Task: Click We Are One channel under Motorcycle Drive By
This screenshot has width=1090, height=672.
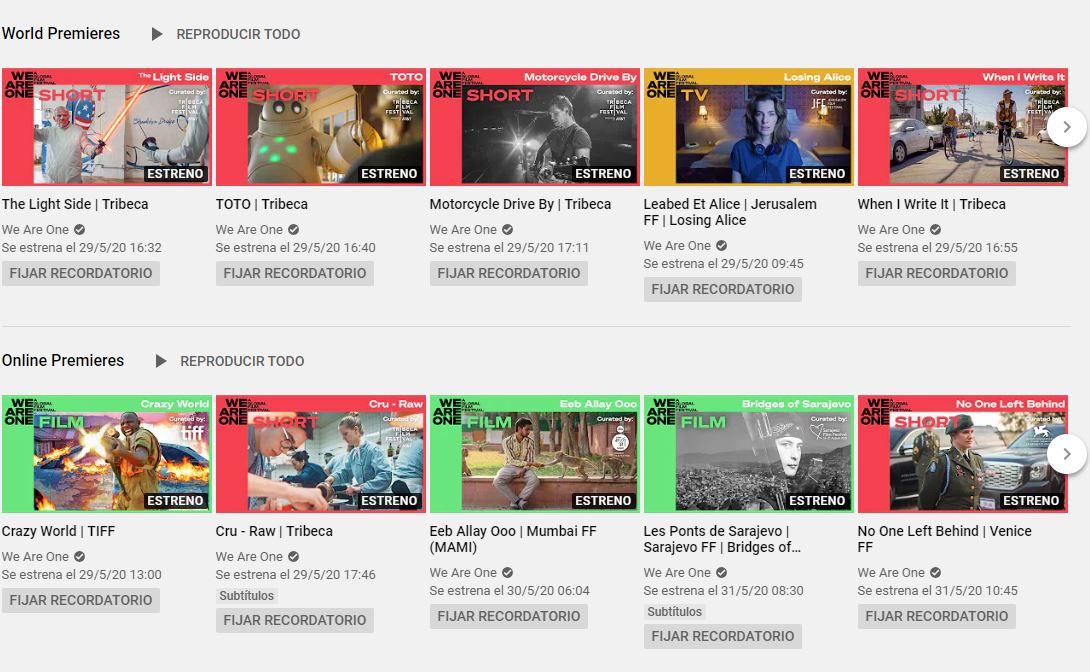Action: (x=464, y=229)
